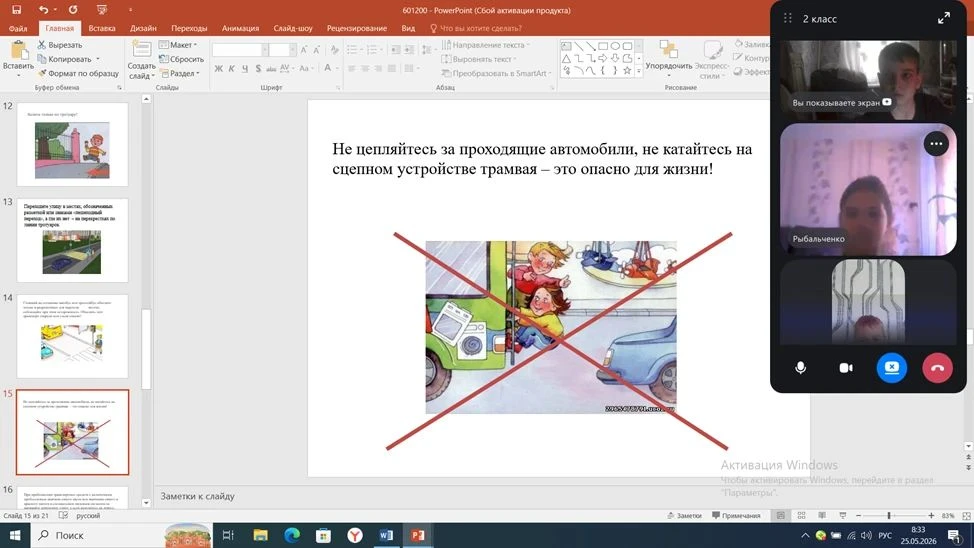Select the star shape in the shapes gallery
The image size is (974, 548).
click(627, 71)
